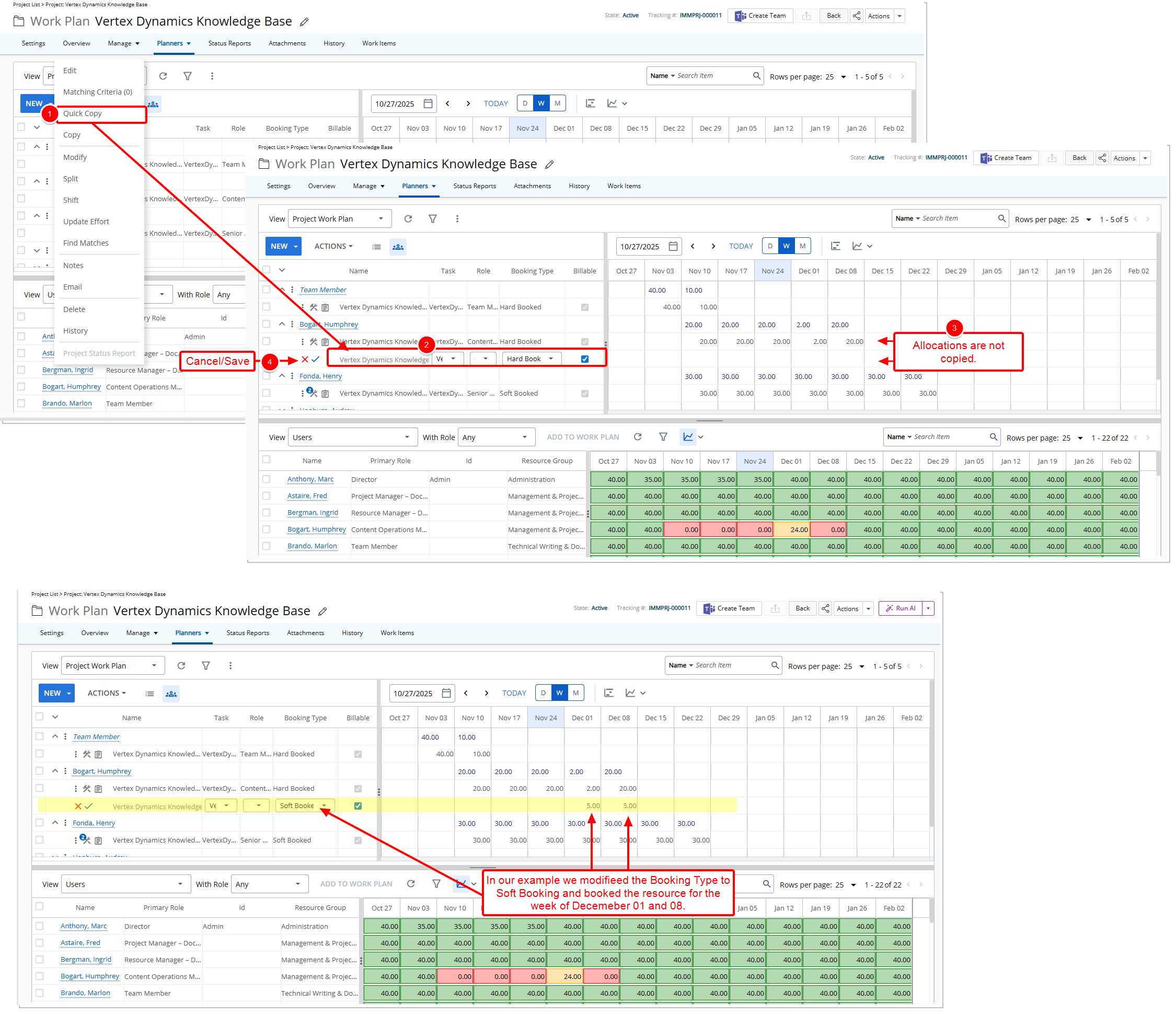
Task: Click the green checkmark save icon in yellow row
Action: tap(89, 806)
